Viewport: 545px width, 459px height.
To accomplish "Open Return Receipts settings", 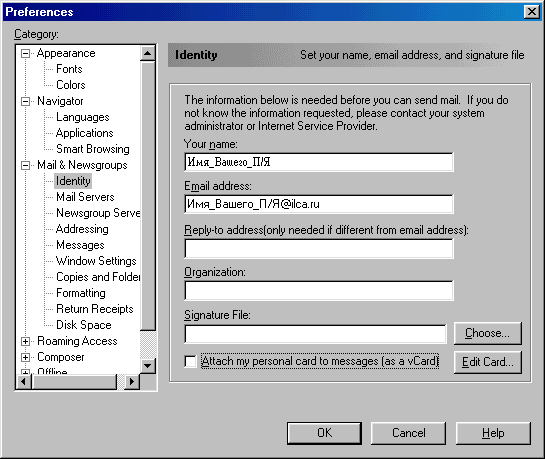I will point(95,309).
